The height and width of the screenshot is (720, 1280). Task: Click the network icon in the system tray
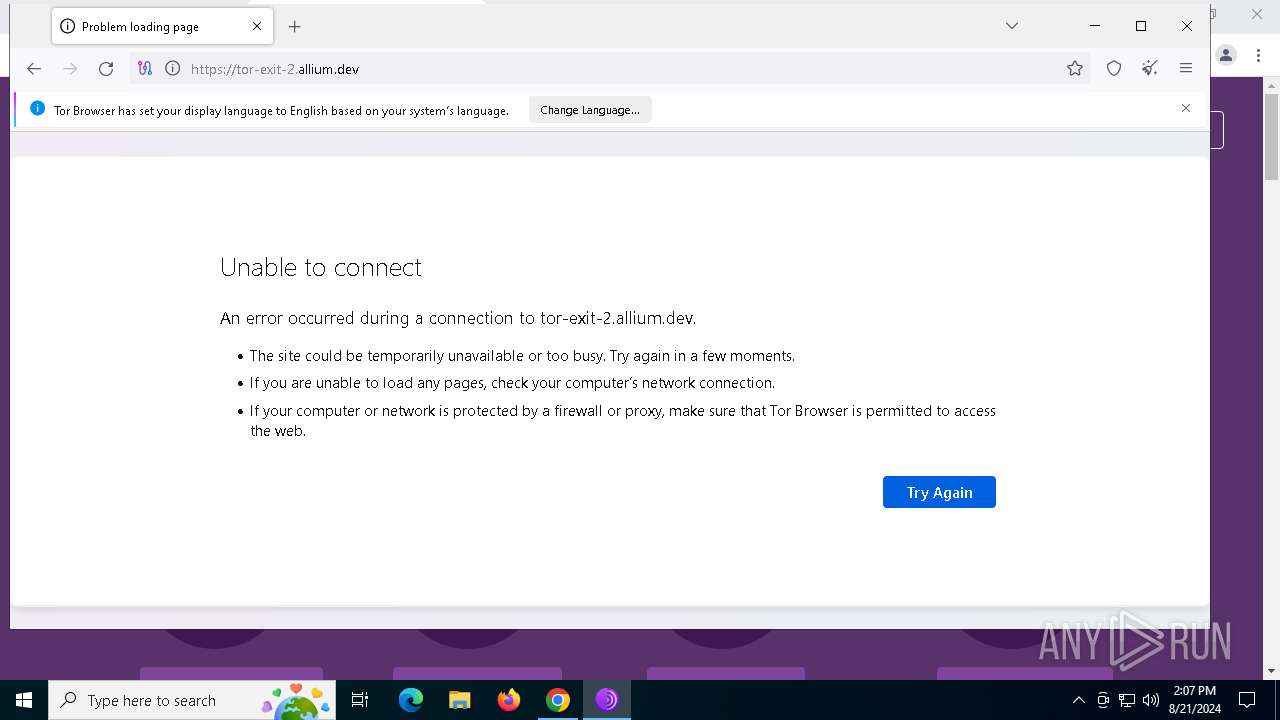(1127, 700)
